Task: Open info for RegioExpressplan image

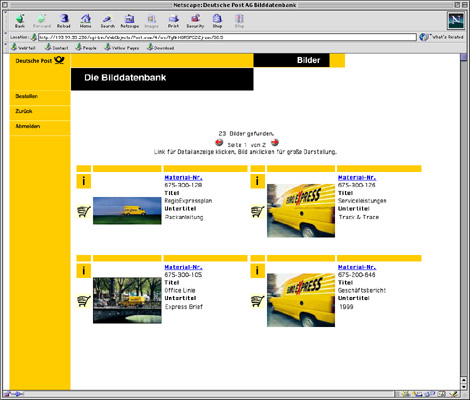Action: coord(84,181)
